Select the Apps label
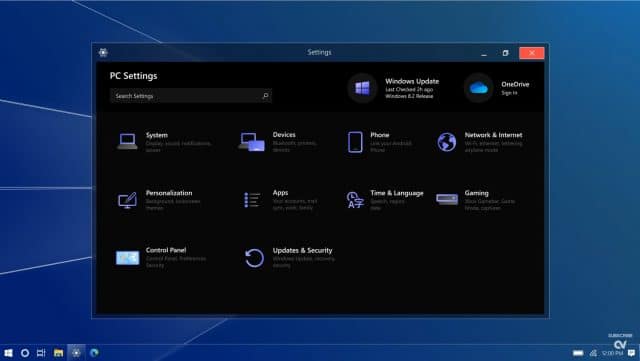The image size is (640, 361). (x=280, y=193)
